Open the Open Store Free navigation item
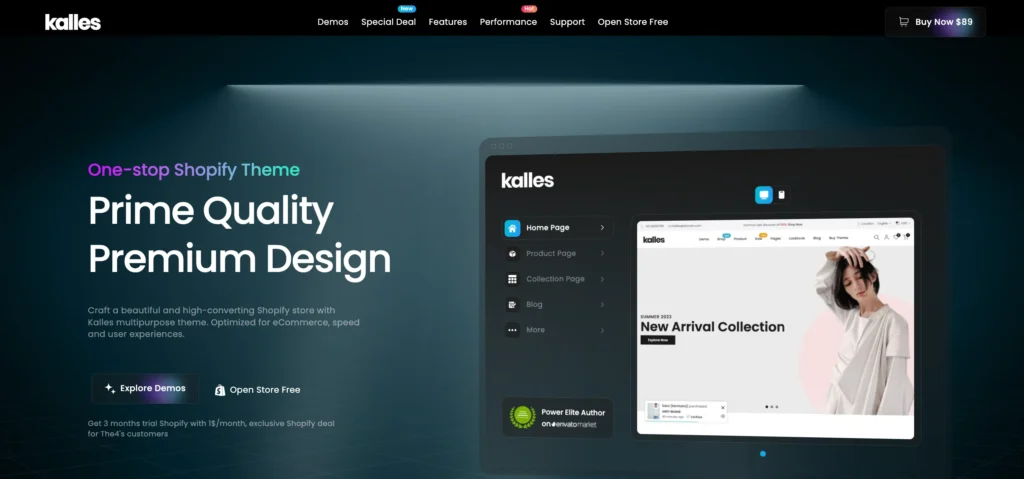1024x479 pixels. tap(633, 22)
